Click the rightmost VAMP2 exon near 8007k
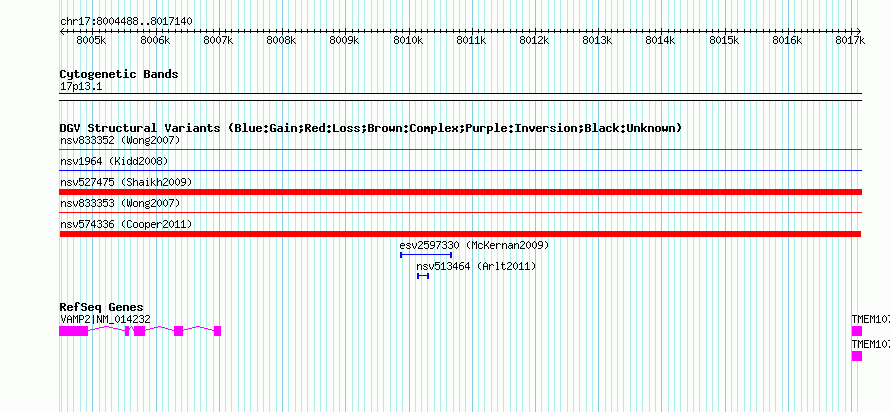 point(217,331)
